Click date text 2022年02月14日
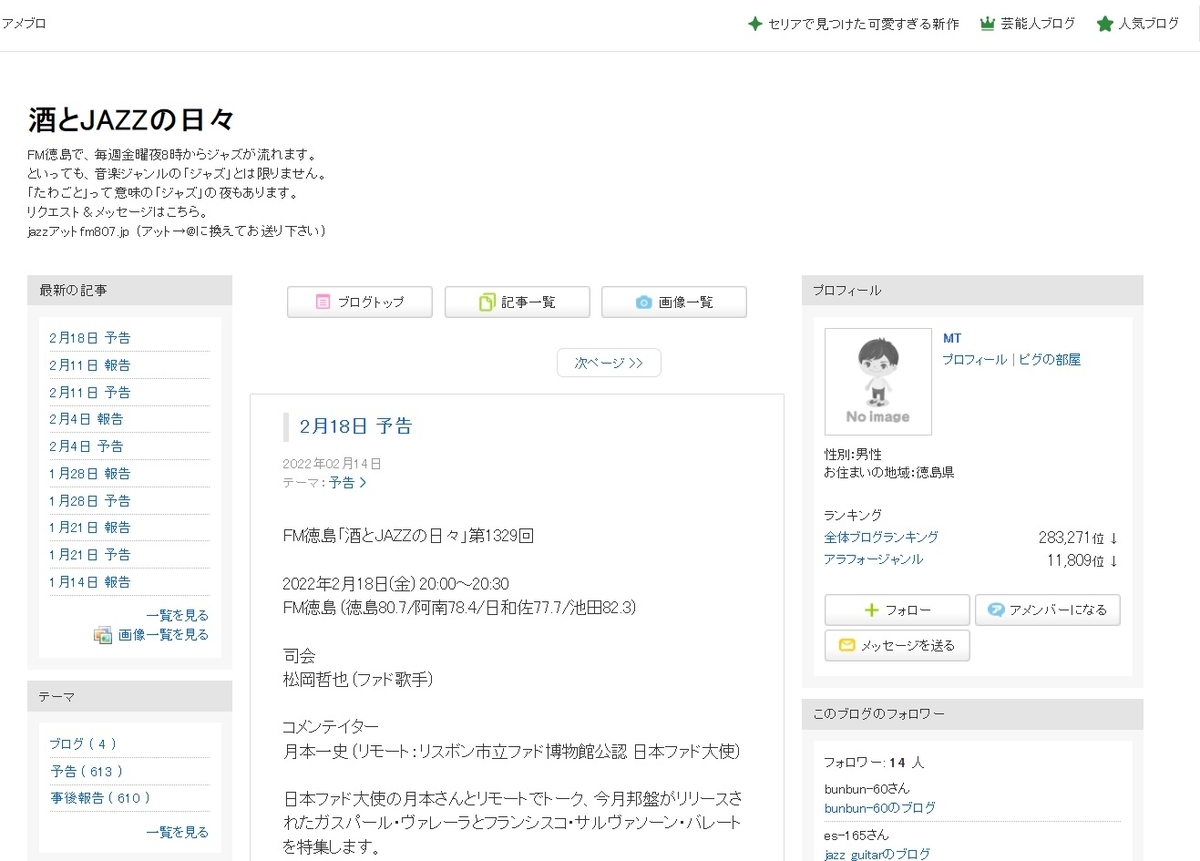 pyautogui.click(x=332, y=463)
